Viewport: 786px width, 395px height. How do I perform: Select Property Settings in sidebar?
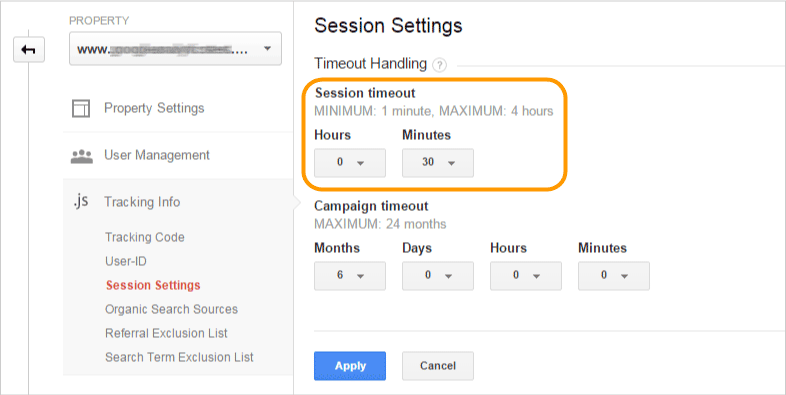[154, 108]
